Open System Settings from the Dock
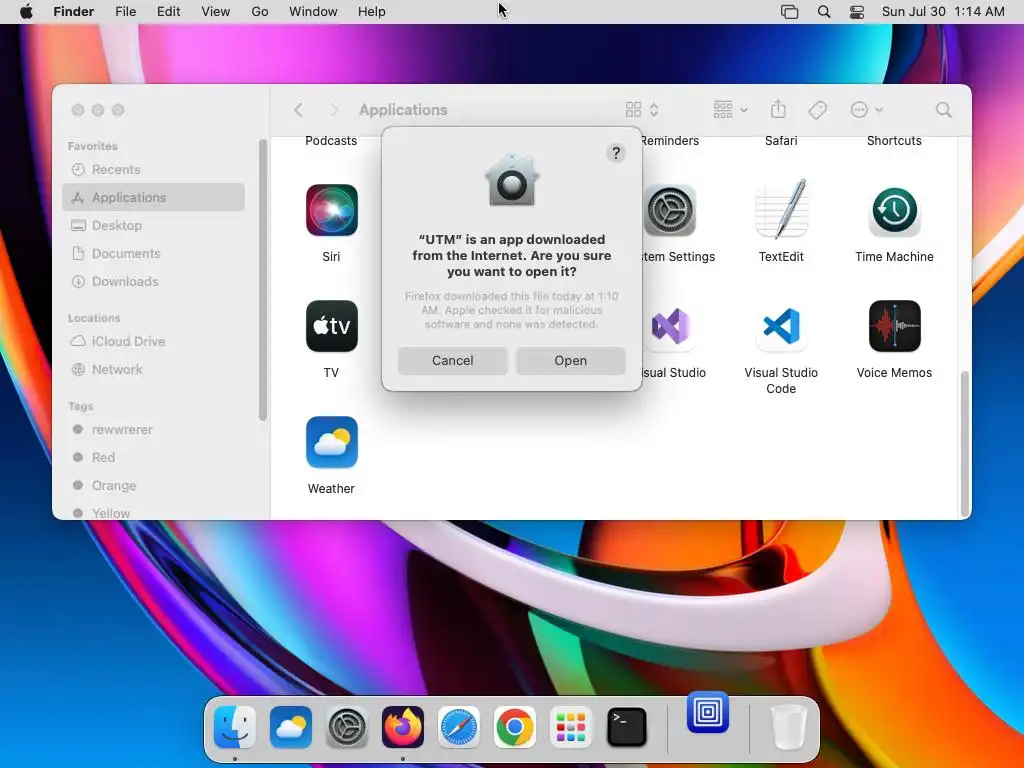Viewport: 1024px width, 768px height. pos(347,727)
